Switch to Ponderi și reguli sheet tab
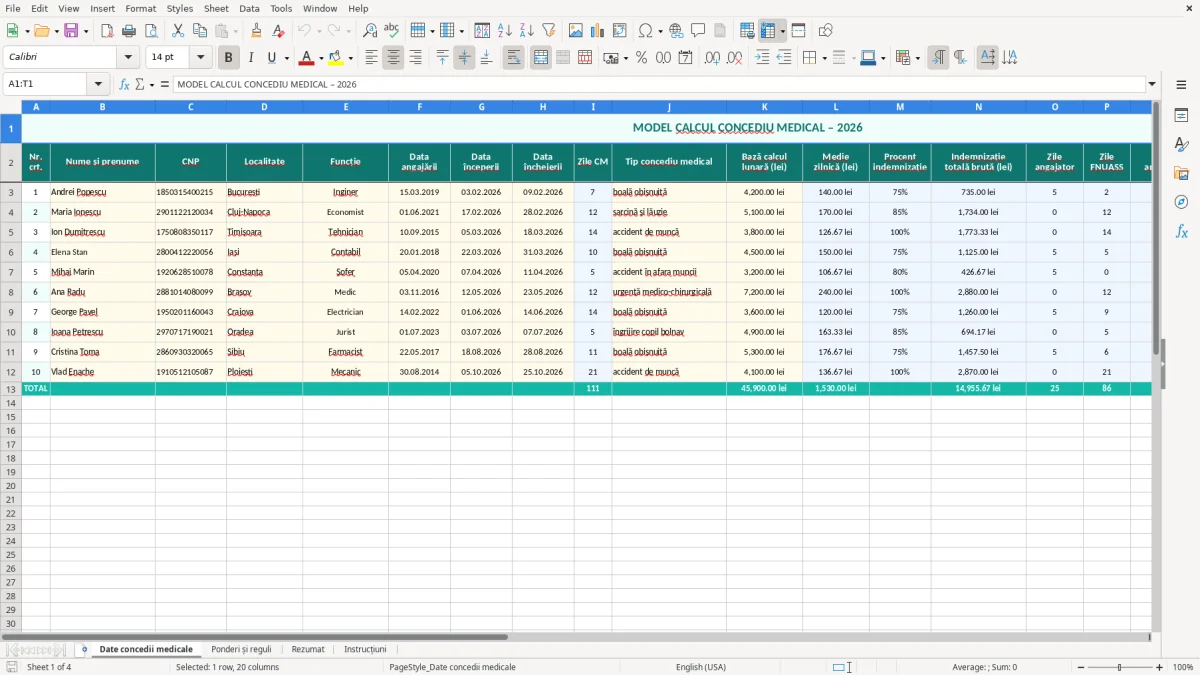Screen dimensions: 1200x675 (241, 649)
